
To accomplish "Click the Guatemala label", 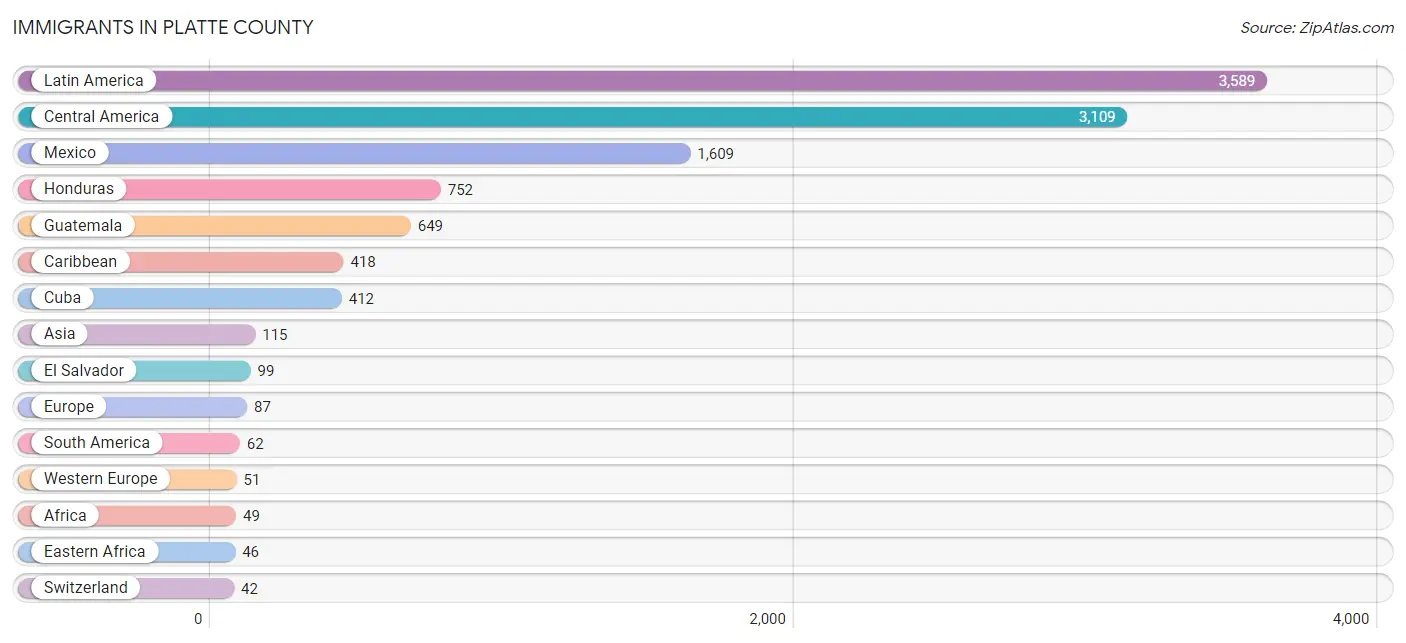I will 83,225.
